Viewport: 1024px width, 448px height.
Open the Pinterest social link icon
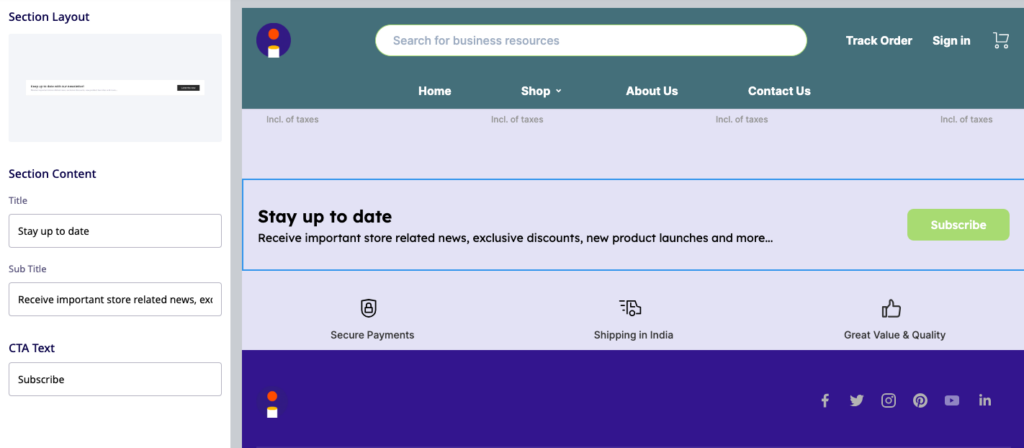click(920, 400)
